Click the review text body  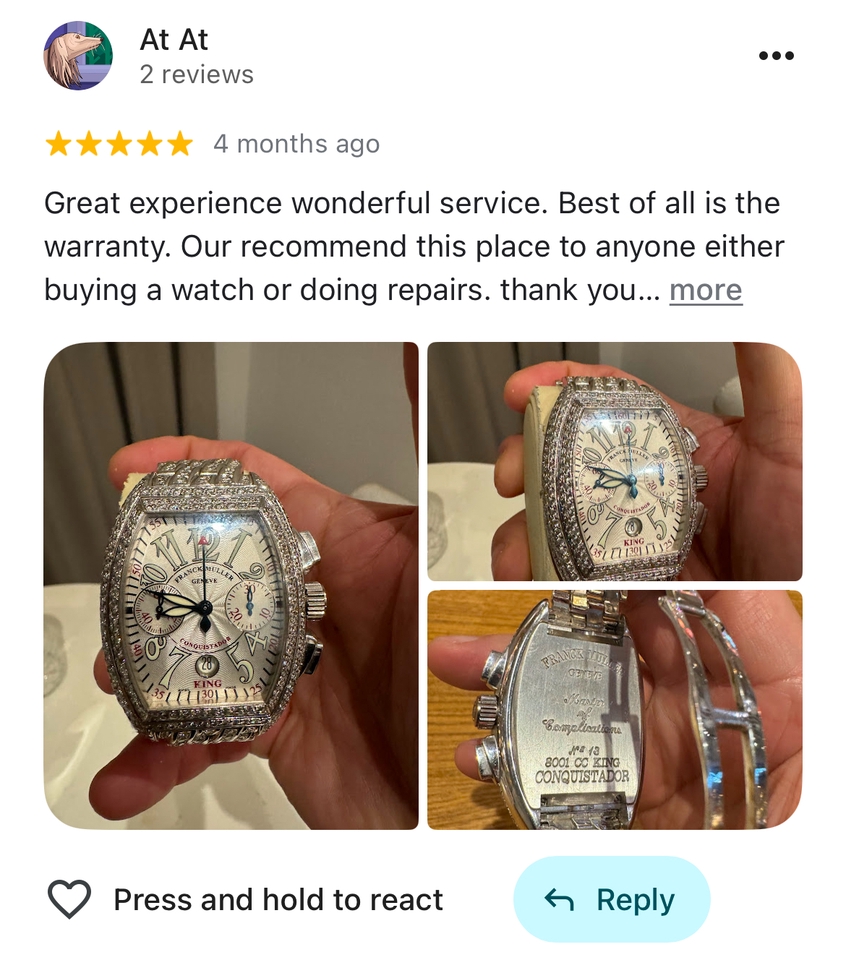414,247
